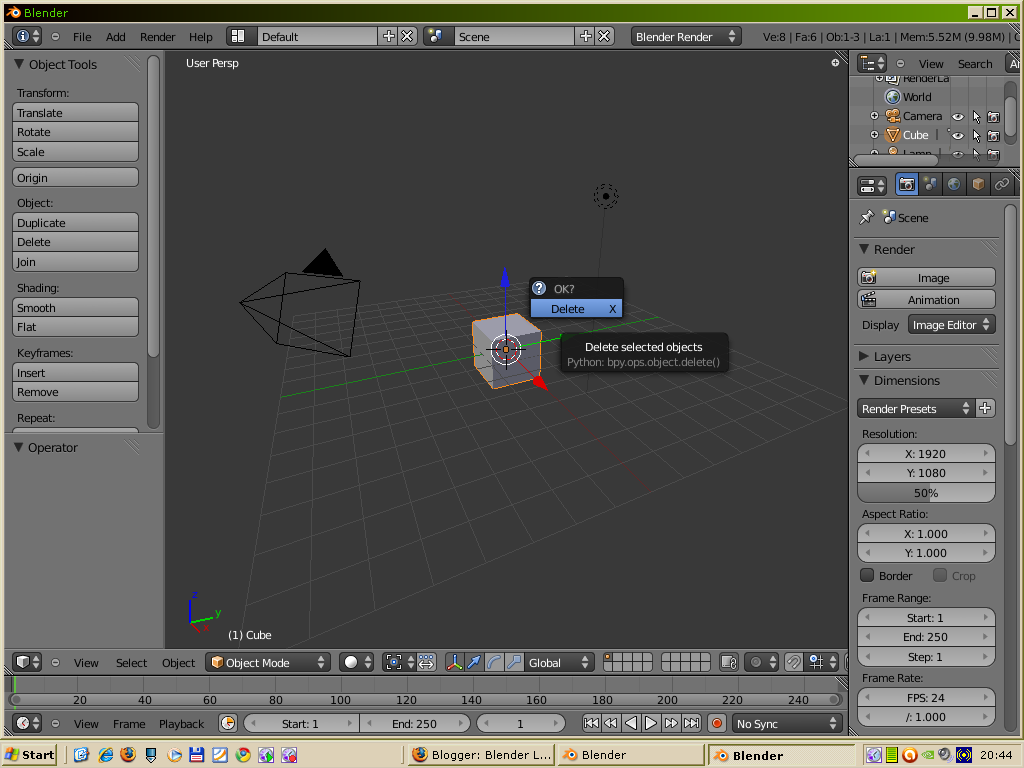The image size is (1024, 768).
Task: Toggle automatic keyframe record button
Action: 716,723
